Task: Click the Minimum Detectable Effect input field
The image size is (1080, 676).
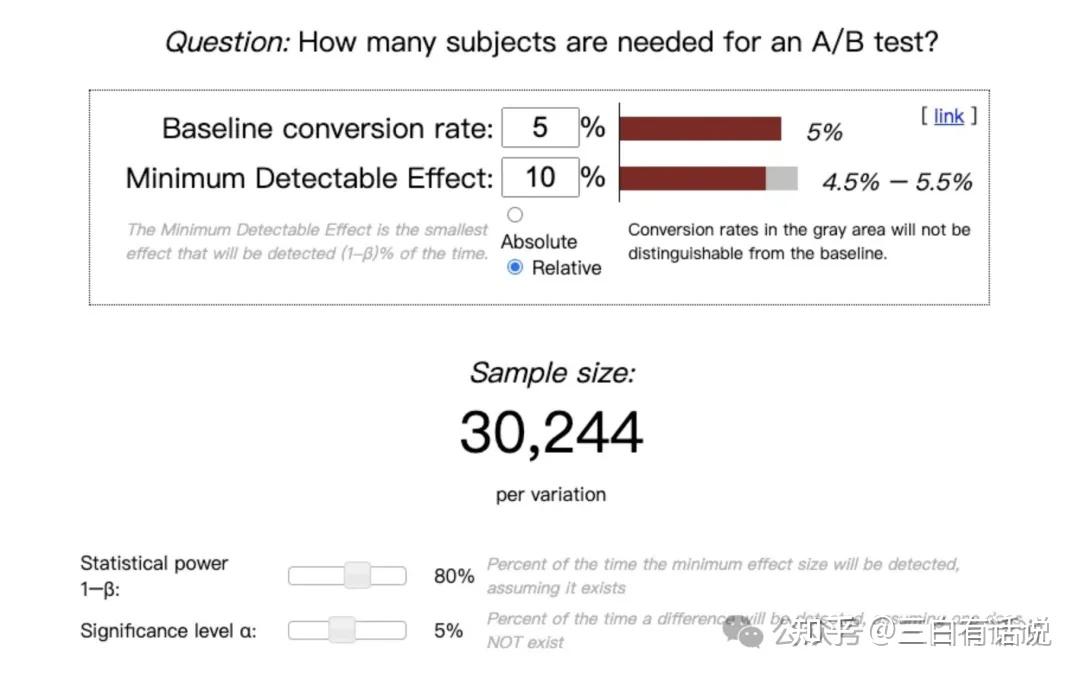Action: tap(540, 178)
